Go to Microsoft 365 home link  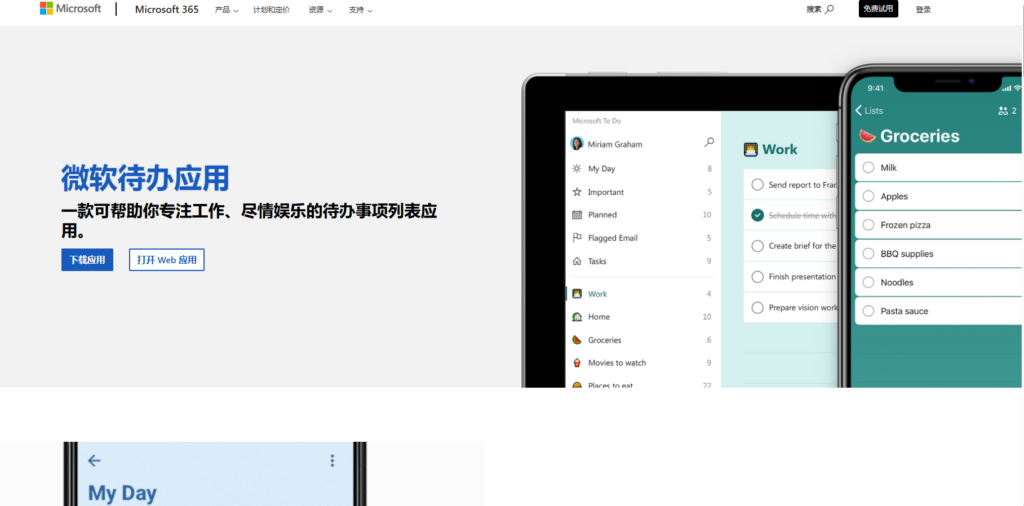tap(167, 9)
